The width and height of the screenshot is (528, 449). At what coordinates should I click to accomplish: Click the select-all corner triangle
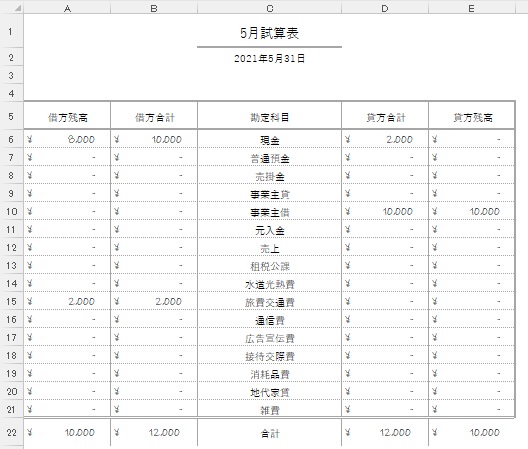18,8
